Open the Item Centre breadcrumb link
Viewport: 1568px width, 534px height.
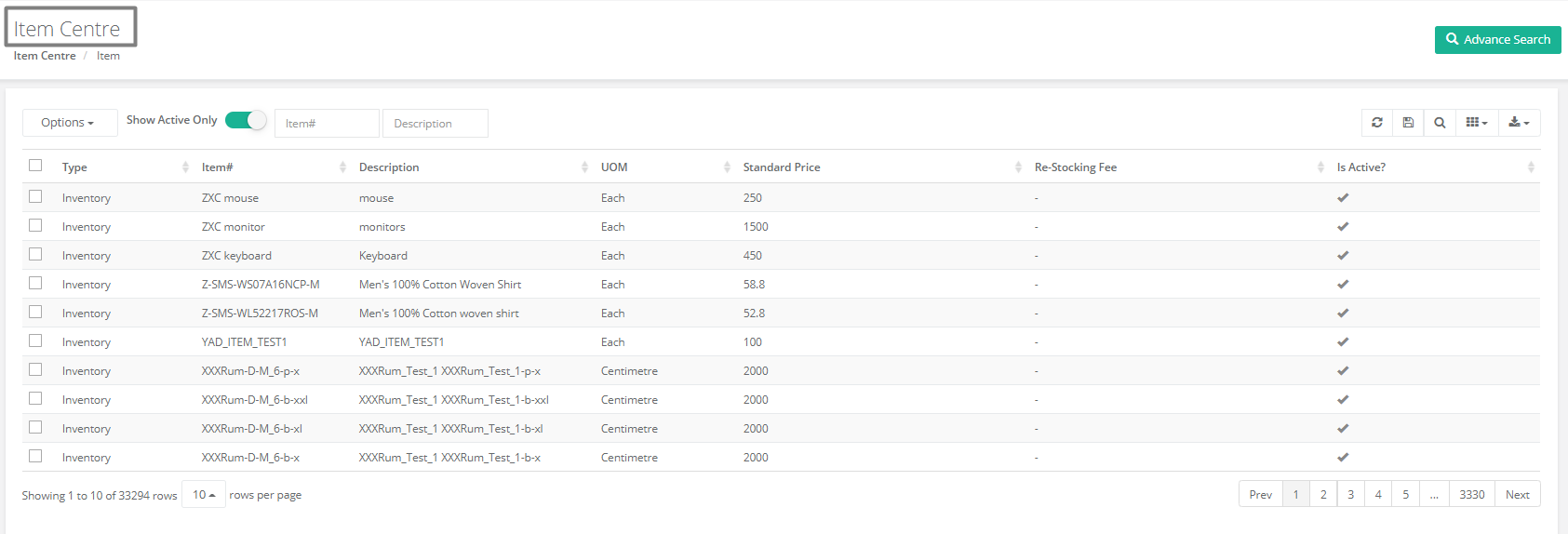45,56
